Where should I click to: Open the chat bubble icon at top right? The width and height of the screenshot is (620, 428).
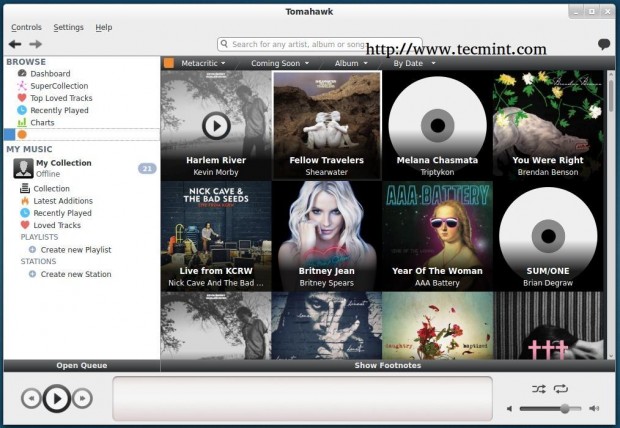pos(604,45)
